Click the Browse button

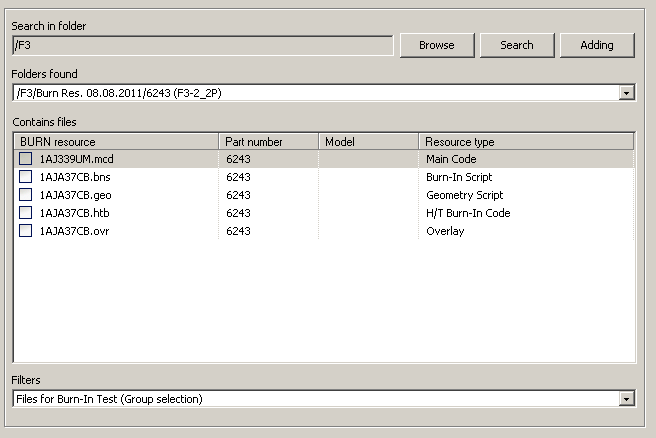pyautogui.click(x=436, y=45)
